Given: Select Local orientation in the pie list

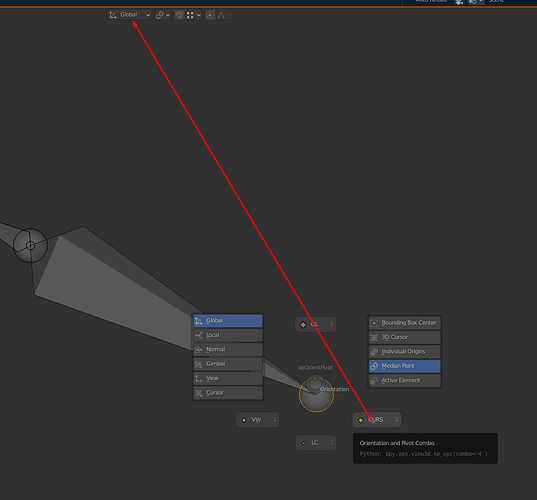Looking at the screenshot, I should point(228,335).
